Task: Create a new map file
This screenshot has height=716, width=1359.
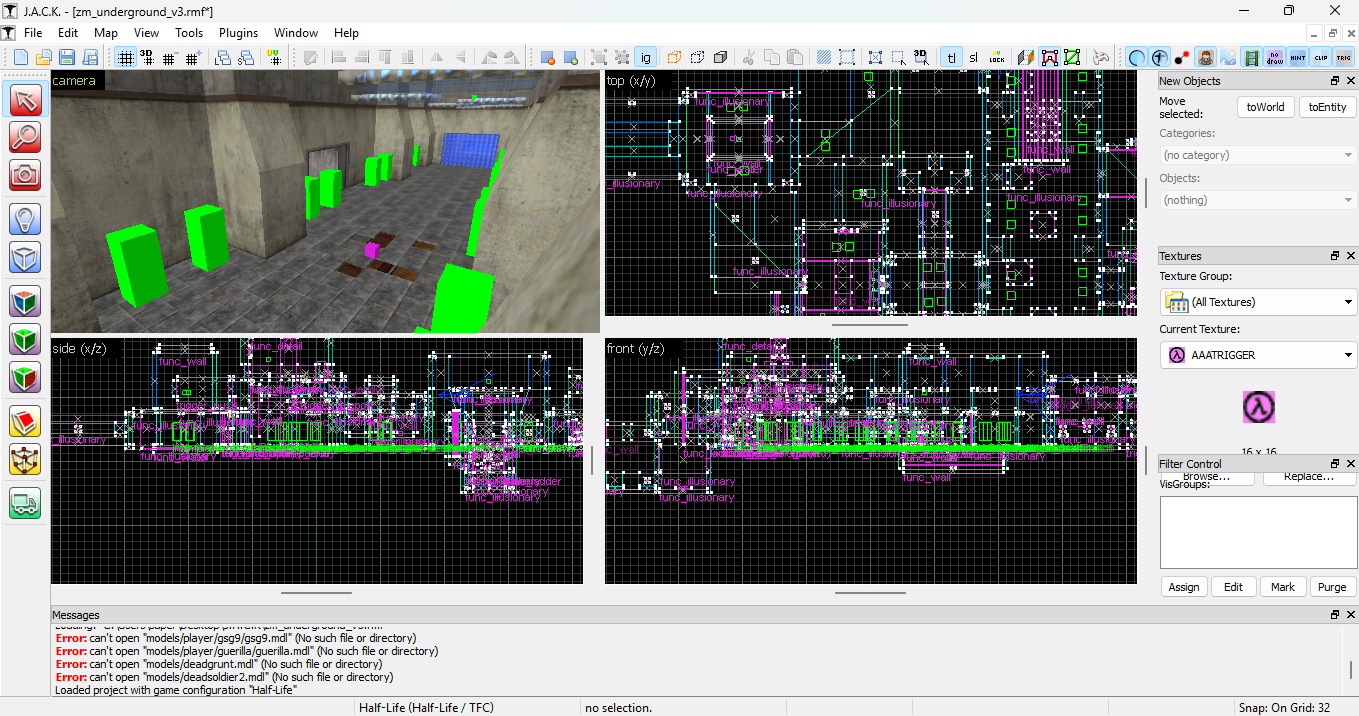Action: [23, 57]
